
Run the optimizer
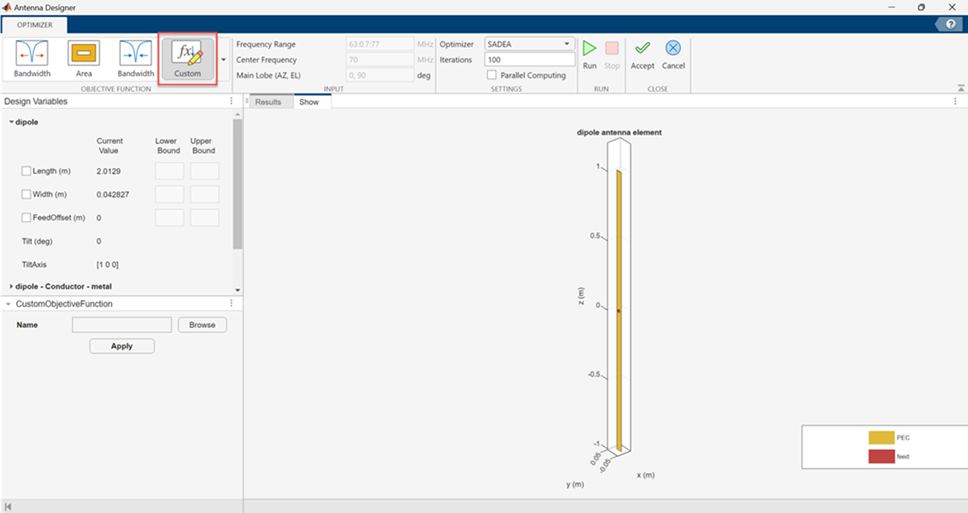[x=590, y=55]
